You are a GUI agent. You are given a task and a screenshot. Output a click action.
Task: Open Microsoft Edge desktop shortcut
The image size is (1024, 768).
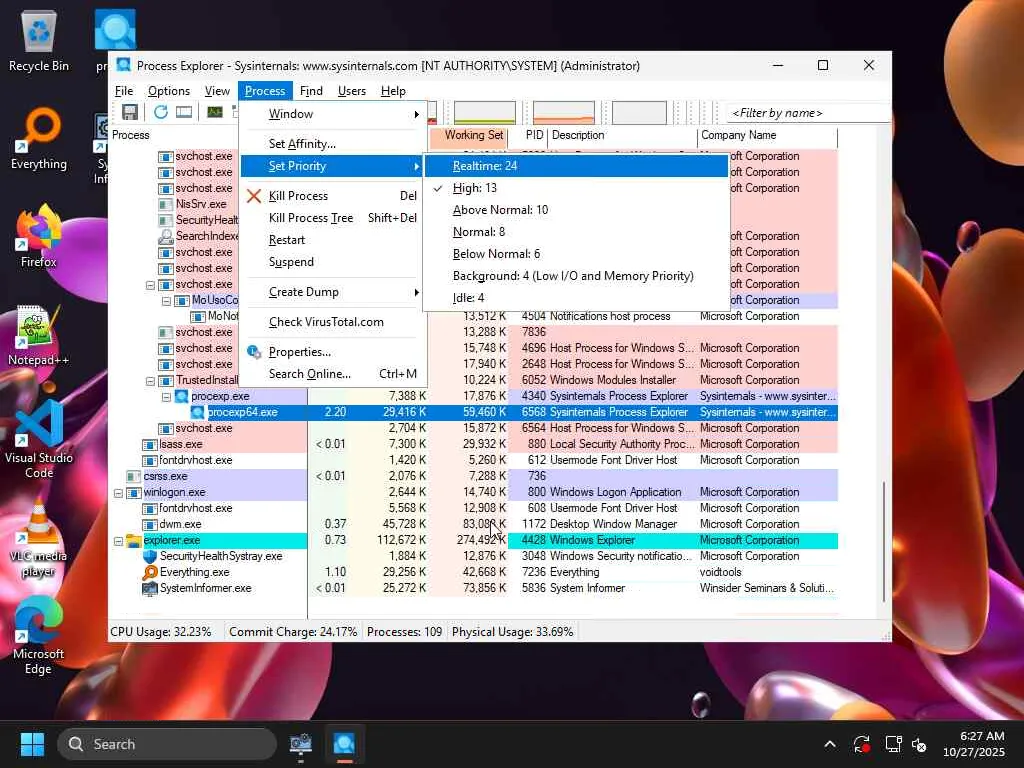tap(39, 635)
